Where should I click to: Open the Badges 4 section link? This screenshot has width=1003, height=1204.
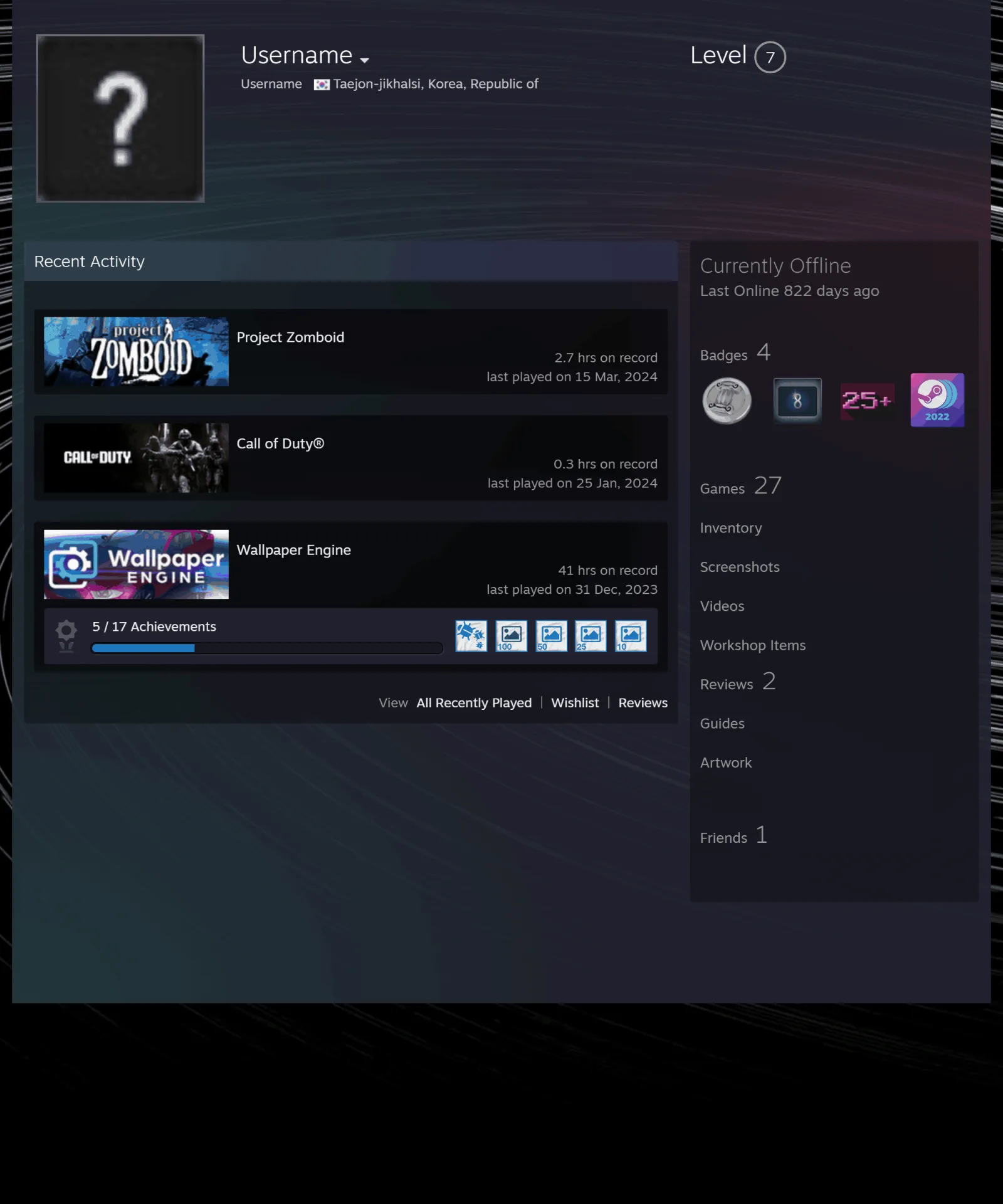(x=735, y=353)
